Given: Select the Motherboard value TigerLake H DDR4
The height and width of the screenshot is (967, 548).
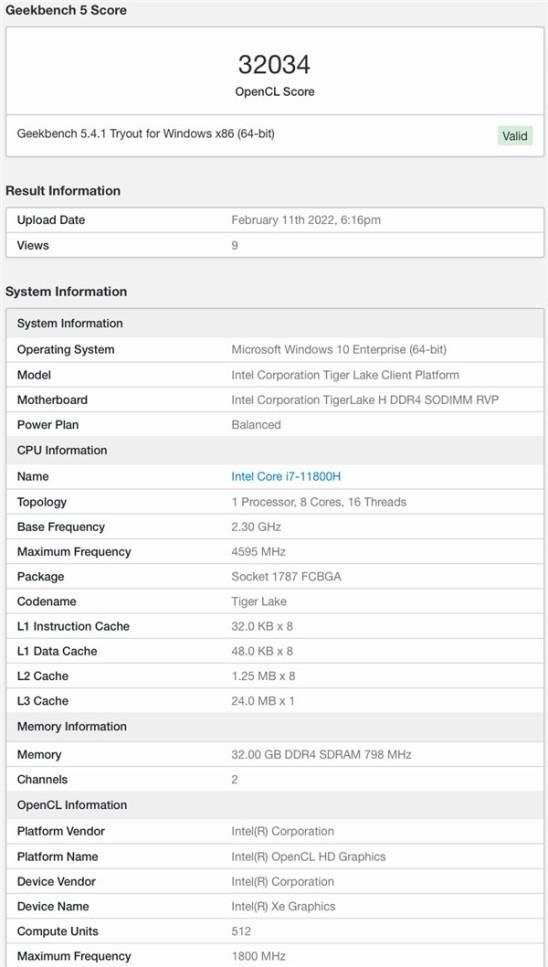Looking at the screenshot, I should point(365,400).
